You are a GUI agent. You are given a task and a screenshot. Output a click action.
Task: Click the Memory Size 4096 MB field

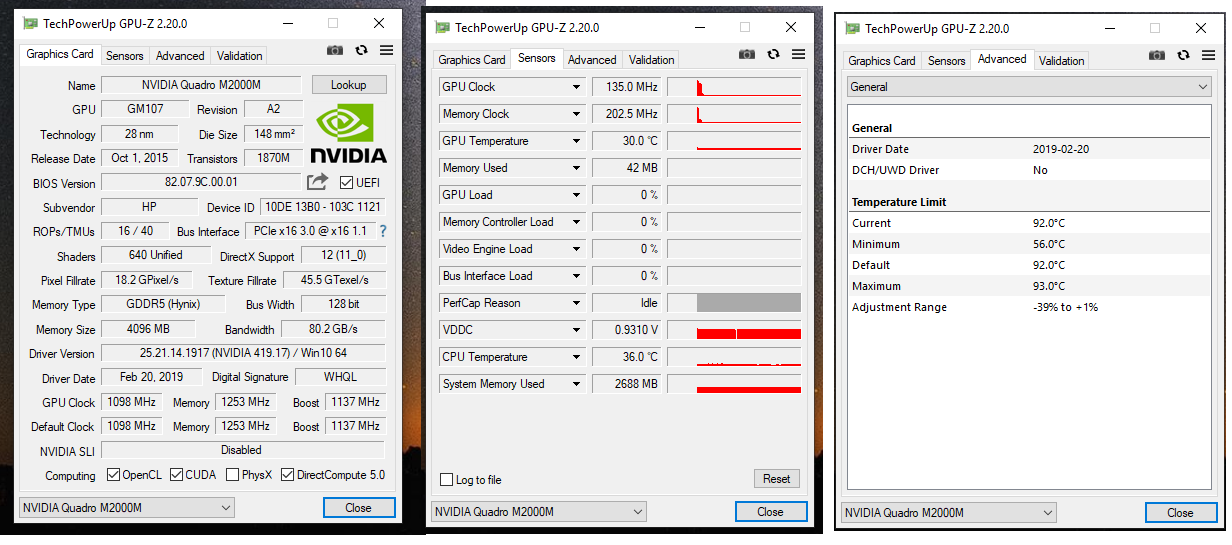pyautogui.click(x=149, y=329)
